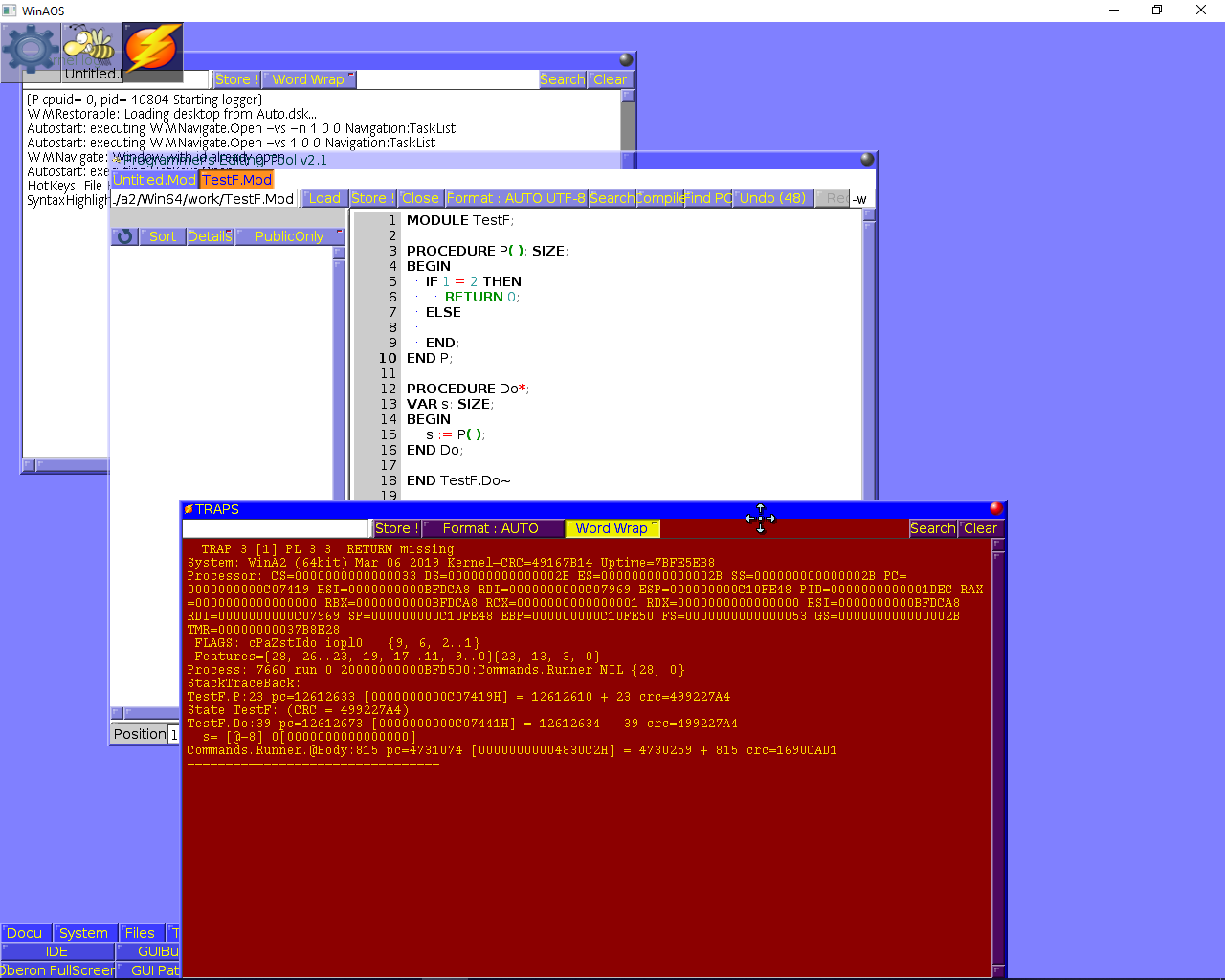Expand the Undo (48) history list
Viewport: 1225px width, 980px height.
click(773, 198)
